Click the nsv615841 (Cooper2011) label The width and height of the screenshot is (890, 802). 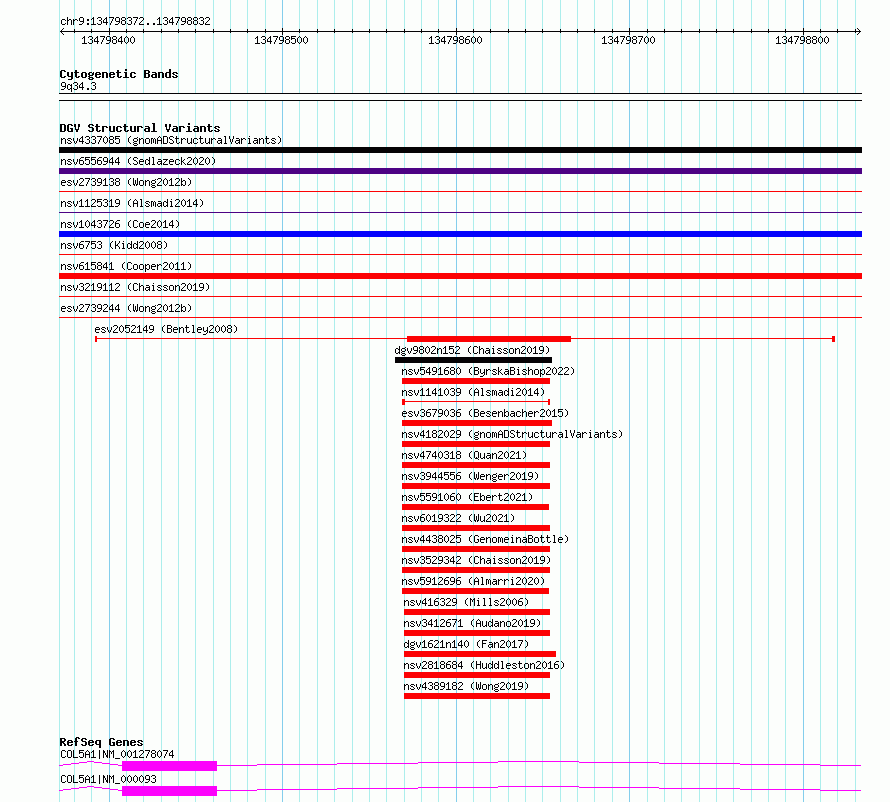point(126,266)
